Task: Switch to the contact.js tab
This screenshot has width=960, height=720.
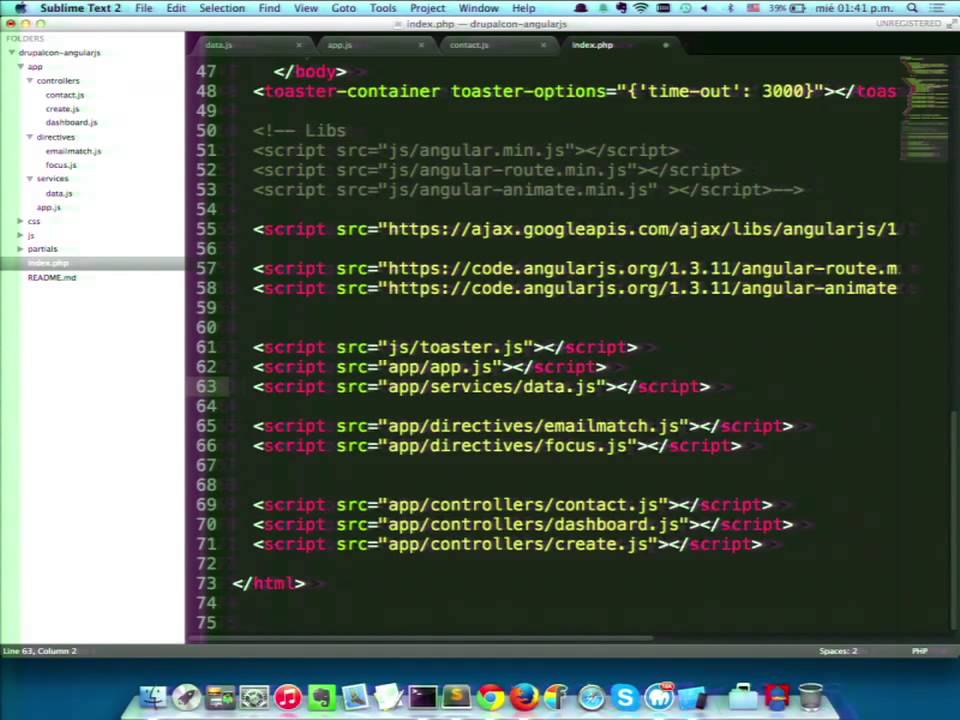Action: pos(469,45)
